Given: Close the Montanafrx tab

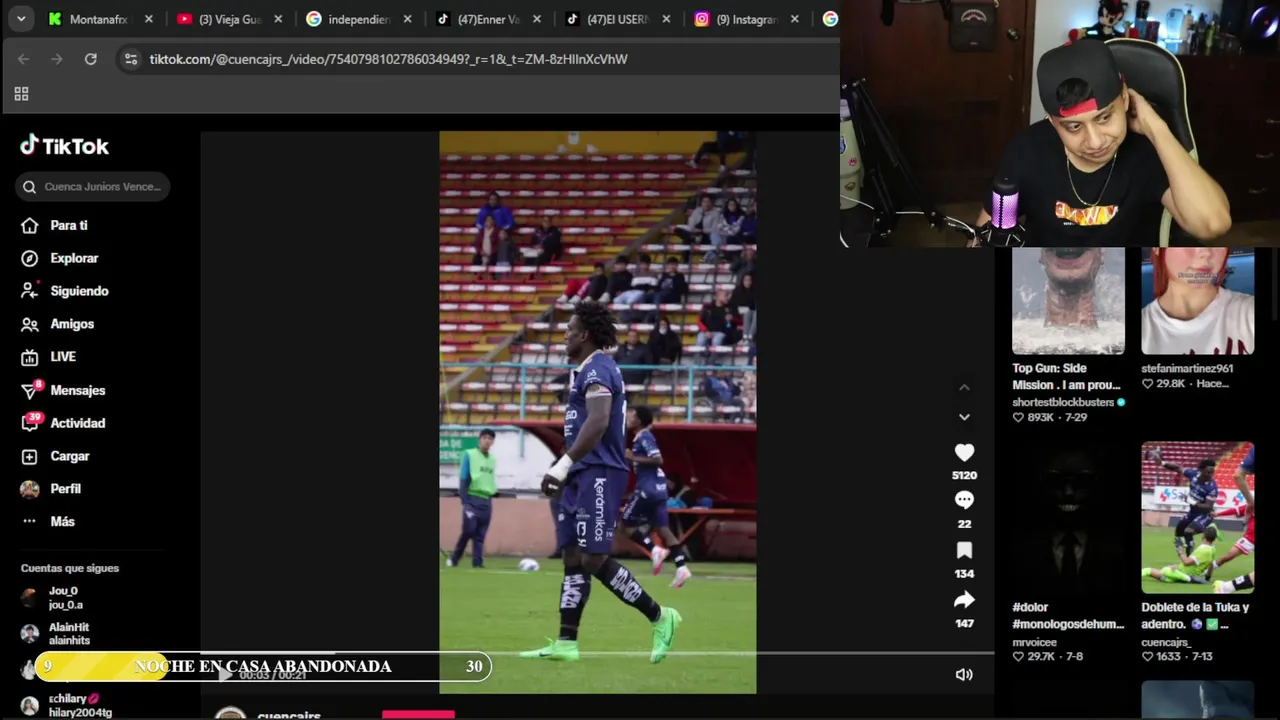Looking at the screenshot, I should pyautogui.click(x=149, y=19).
